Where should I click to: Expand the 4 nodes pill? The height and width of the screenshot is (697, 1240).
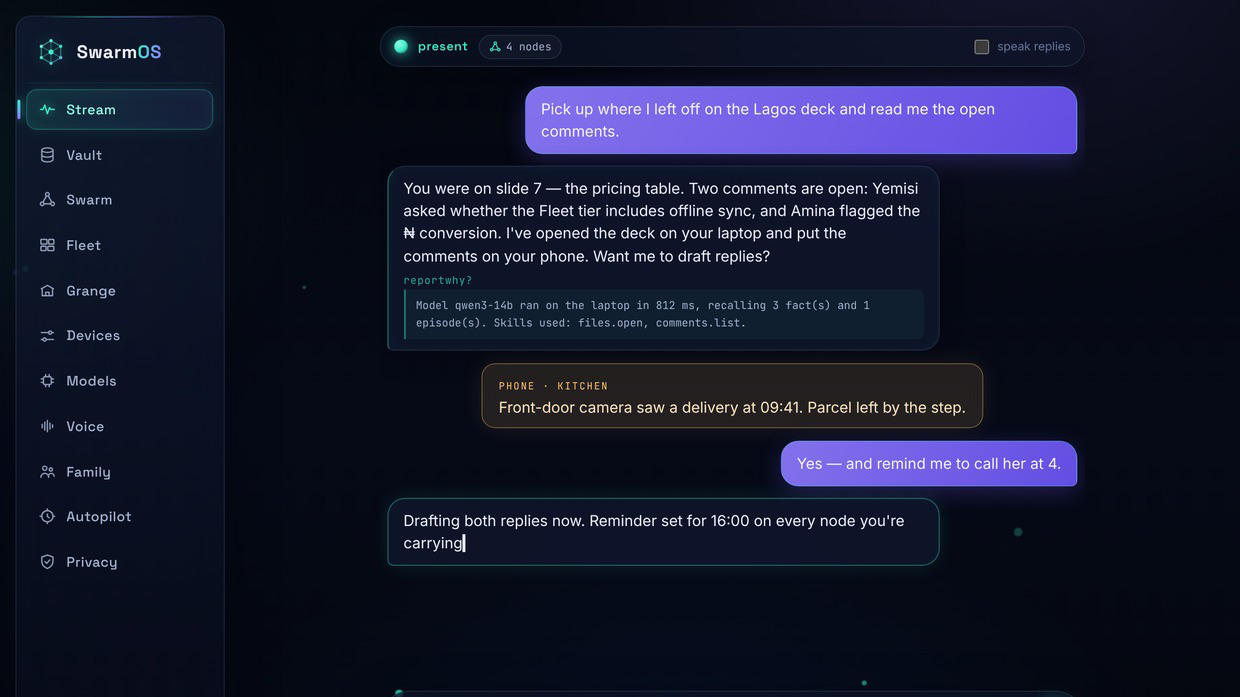coord(520,47)
